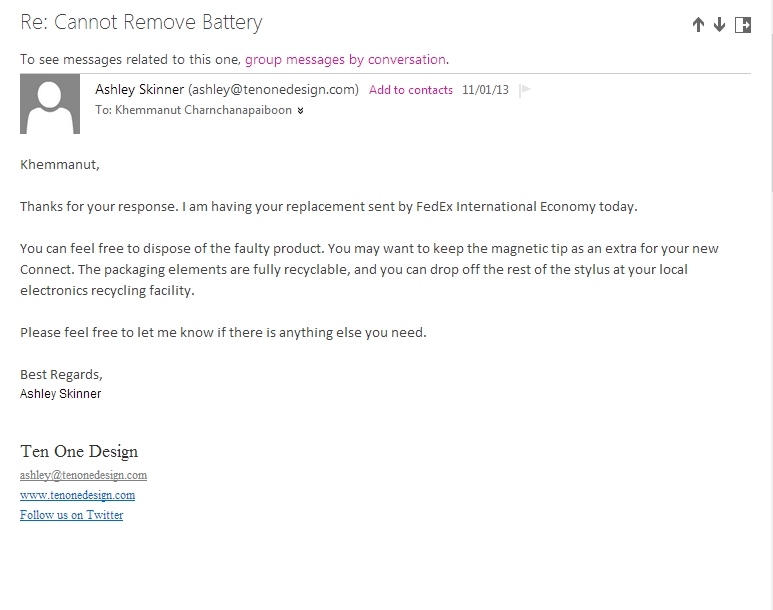Click the Ten One Design signature heading
This screenshot has height=610, width=773.
coord(79,451)
